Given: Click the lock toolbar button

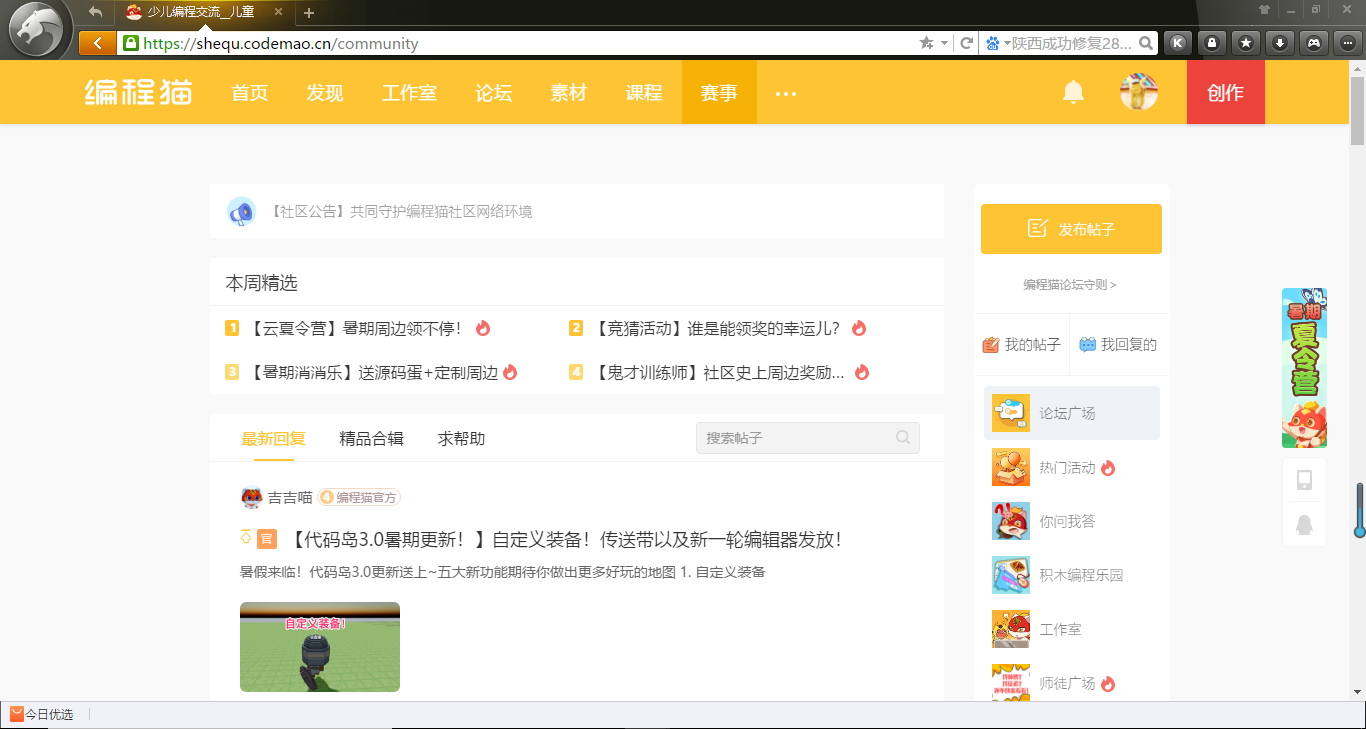Looking at the screenshot, I should click(x=1212, y=43).
